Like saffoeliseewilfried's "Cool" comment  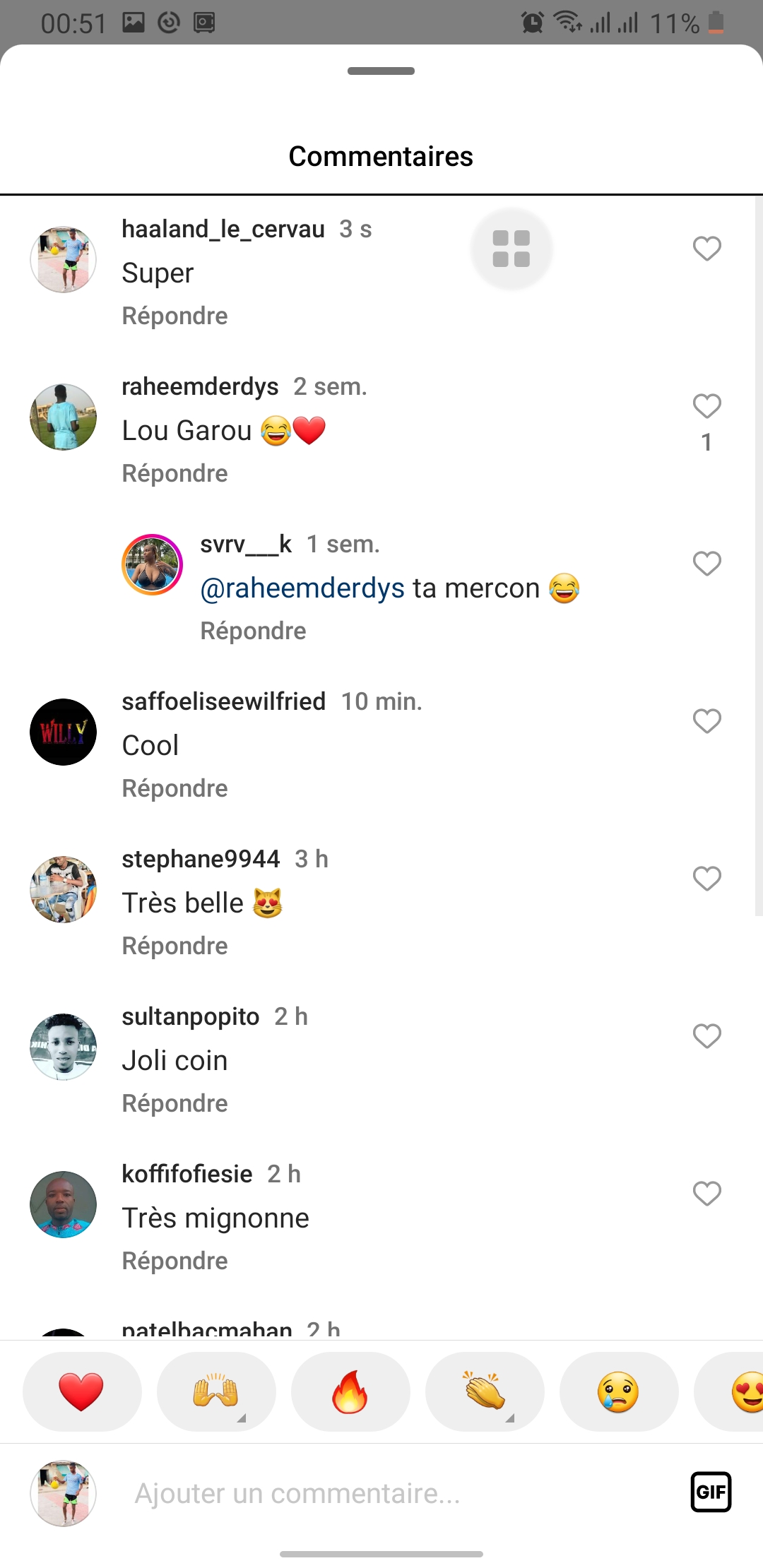point(706,721)
